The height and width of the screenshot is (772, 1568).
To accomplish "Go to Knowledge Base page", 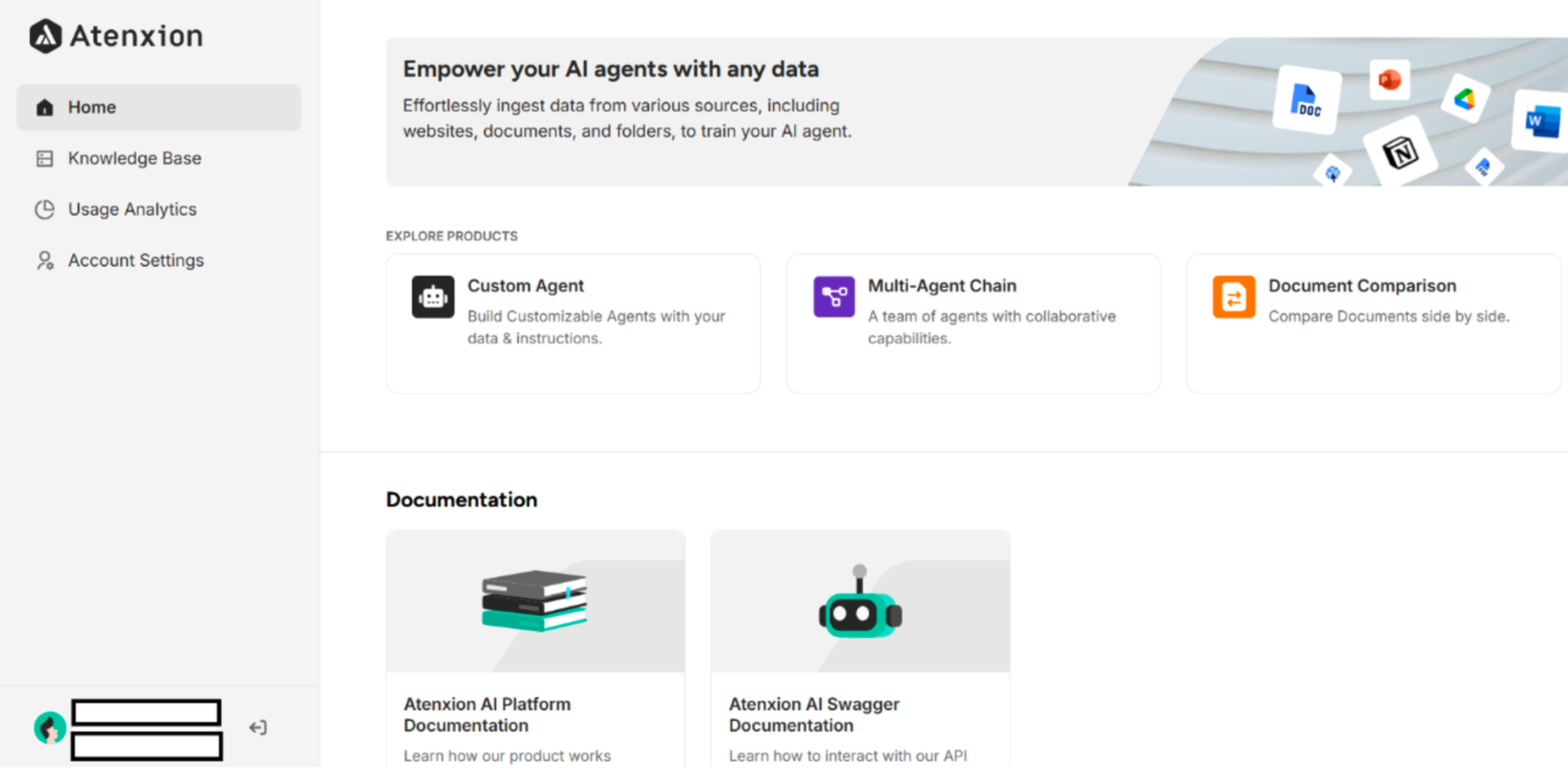I will pos(135,159).
